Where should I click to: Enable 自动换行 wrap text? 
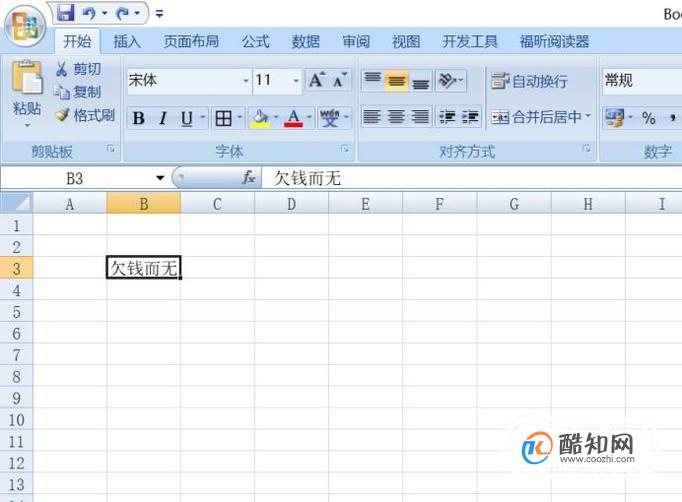[529, 81]
